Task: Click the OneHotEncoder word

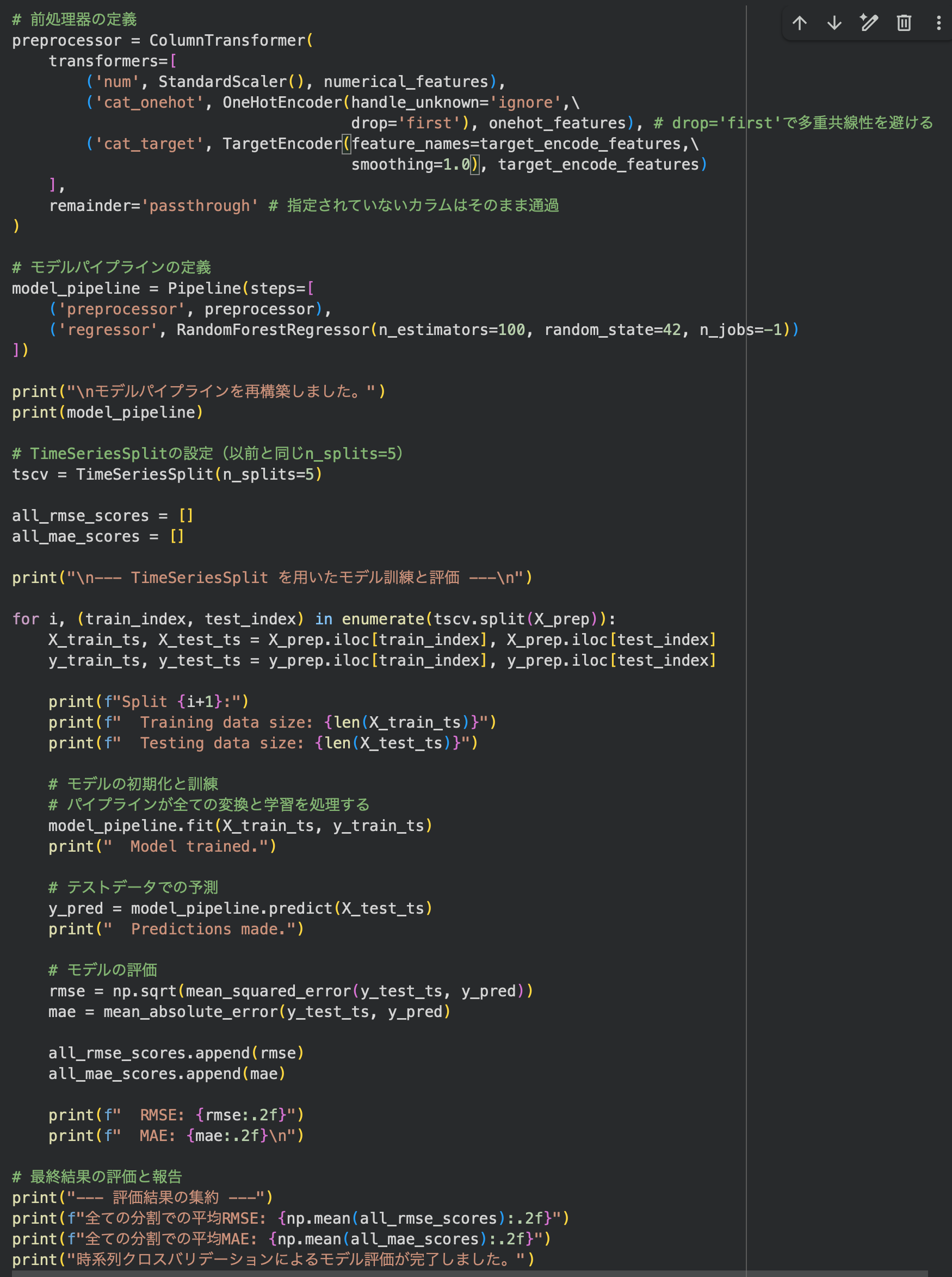Action: (282, 103)
